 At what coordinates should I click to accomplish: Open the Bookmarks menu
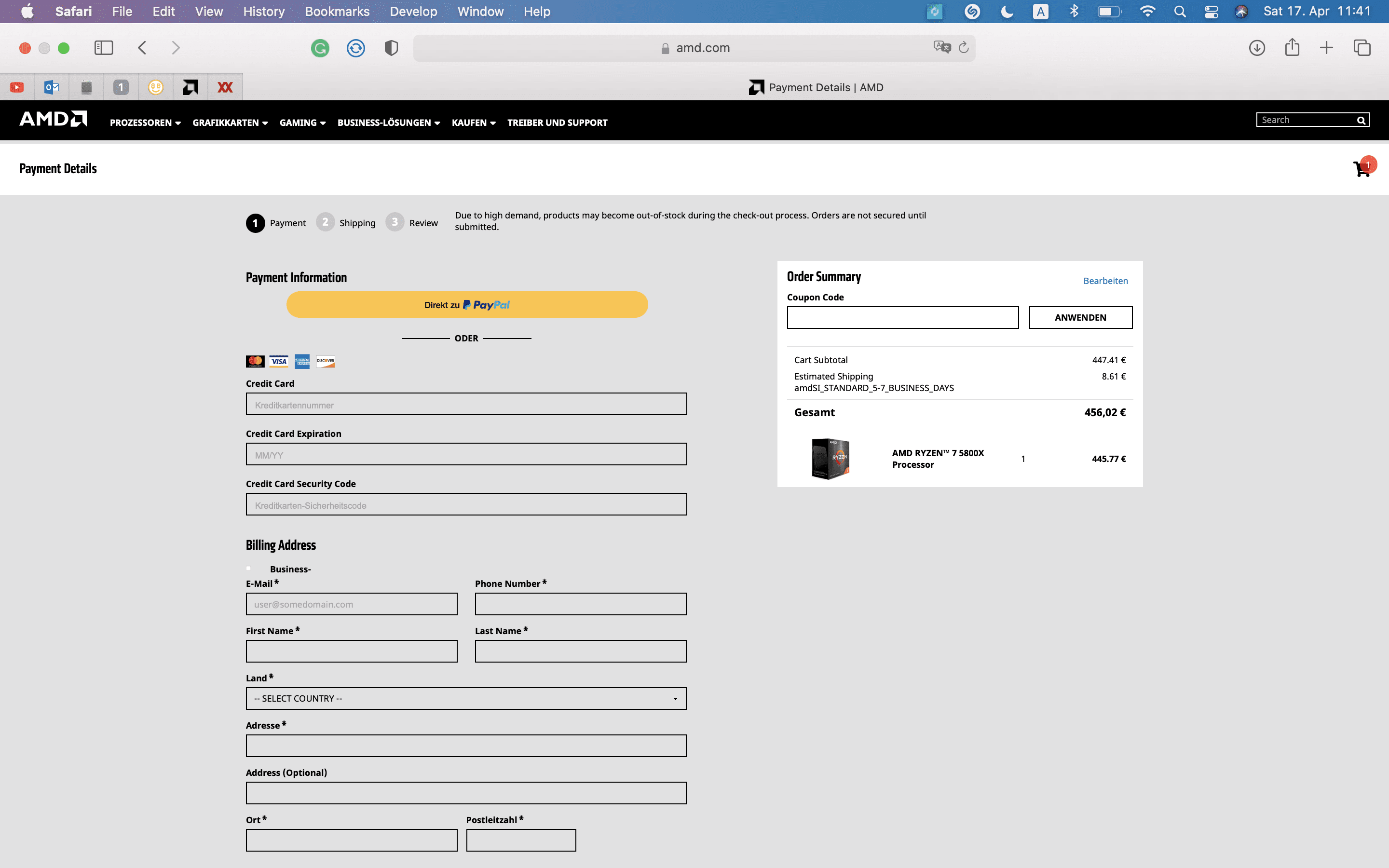[337, 12]
